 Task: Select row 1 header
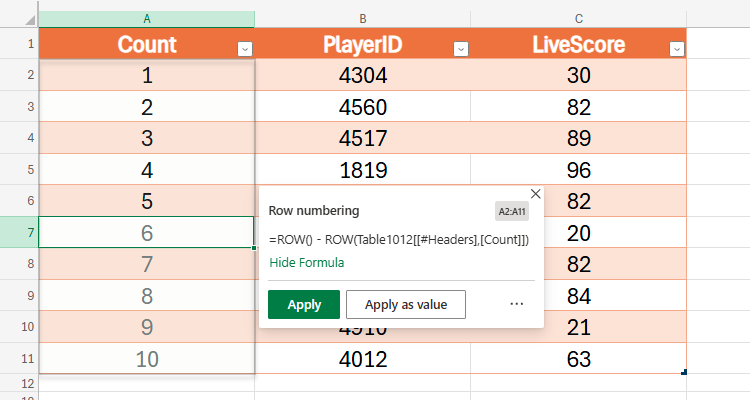click(19, 44)
